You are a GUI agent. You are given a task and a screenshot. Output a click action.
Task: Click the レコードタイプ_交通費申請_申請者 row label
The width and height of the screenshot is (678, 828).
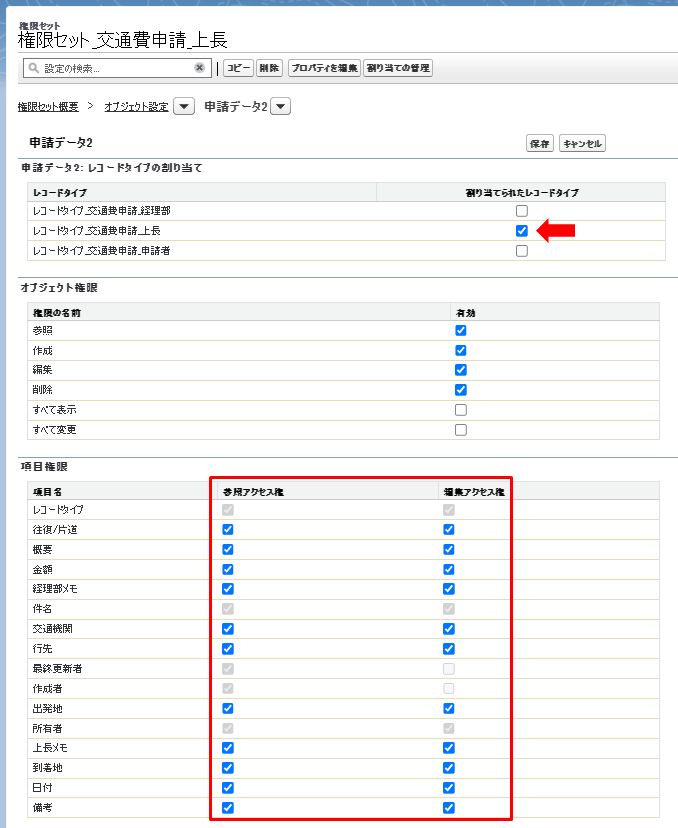101,251
